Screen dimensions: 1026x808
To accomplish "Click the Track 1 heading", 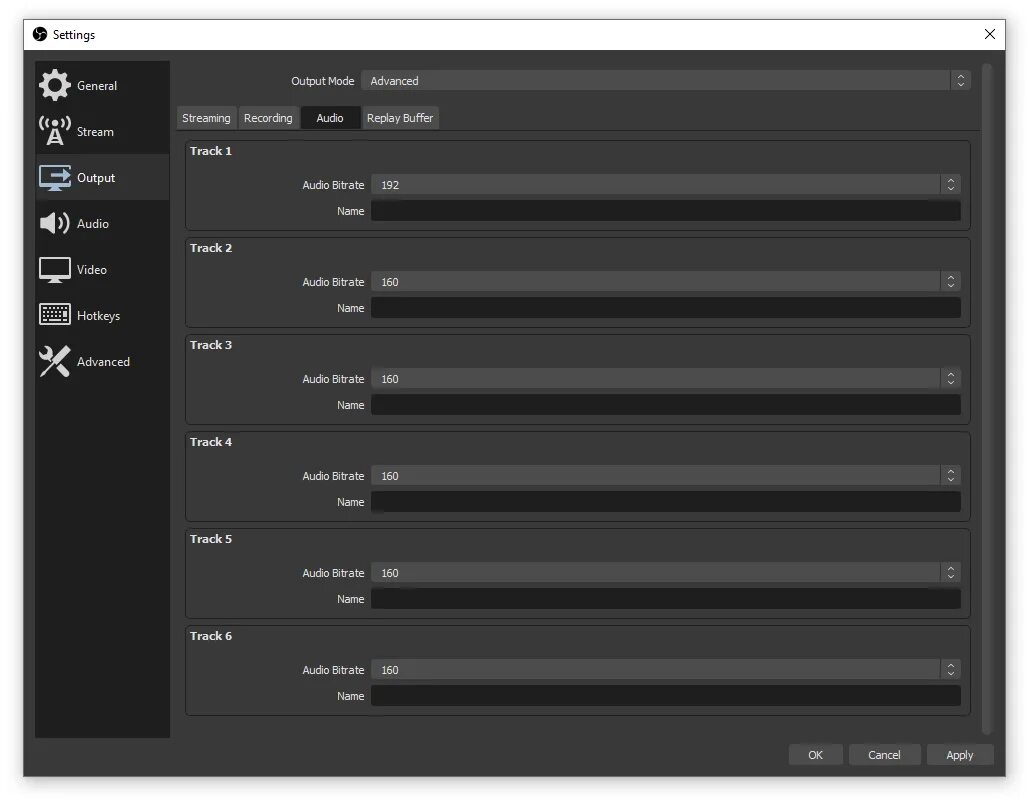I will (x=211, y=151).
